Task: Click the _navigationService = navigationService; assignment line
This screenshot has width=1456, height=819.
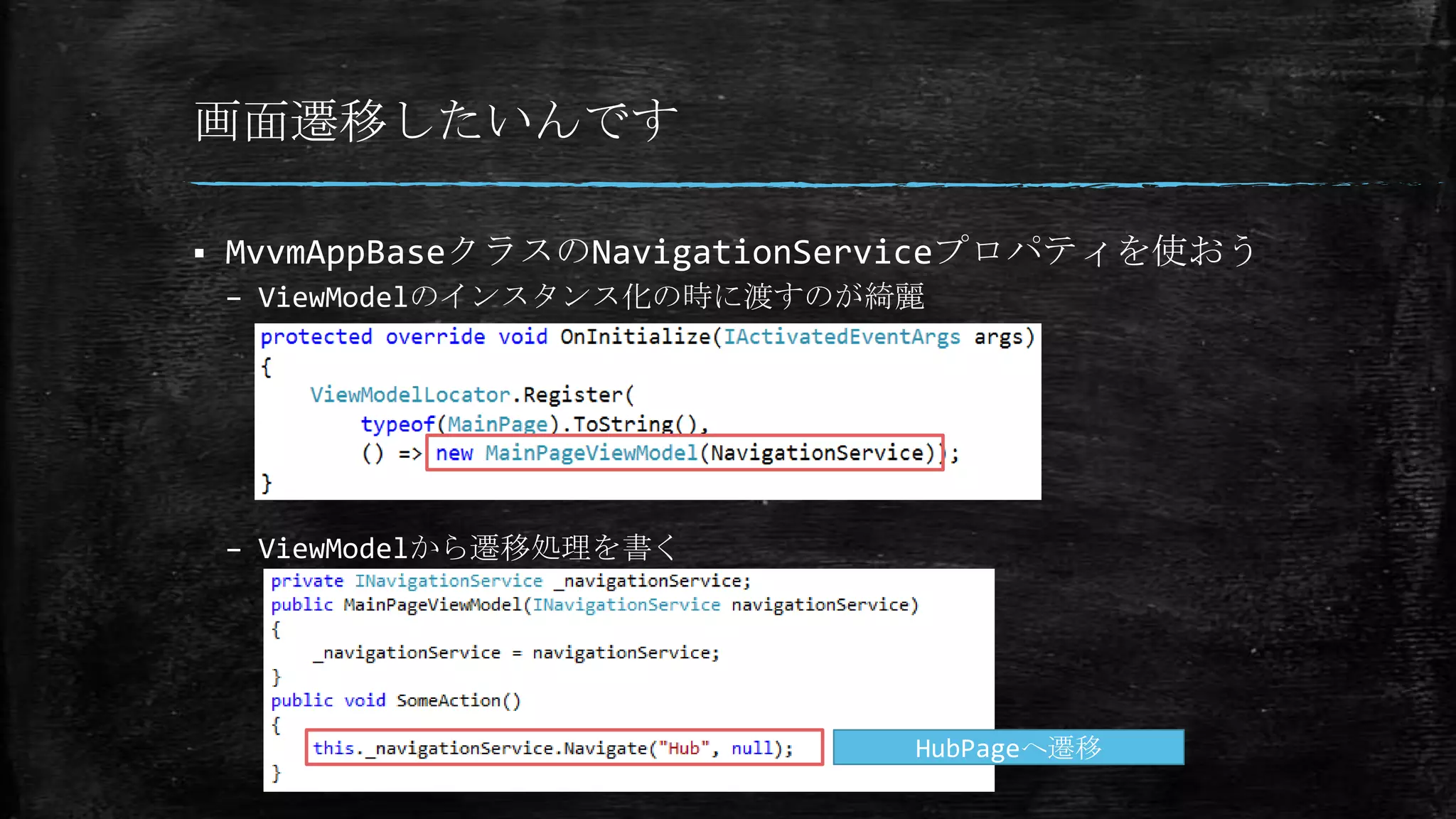Action: pos(516,653)
